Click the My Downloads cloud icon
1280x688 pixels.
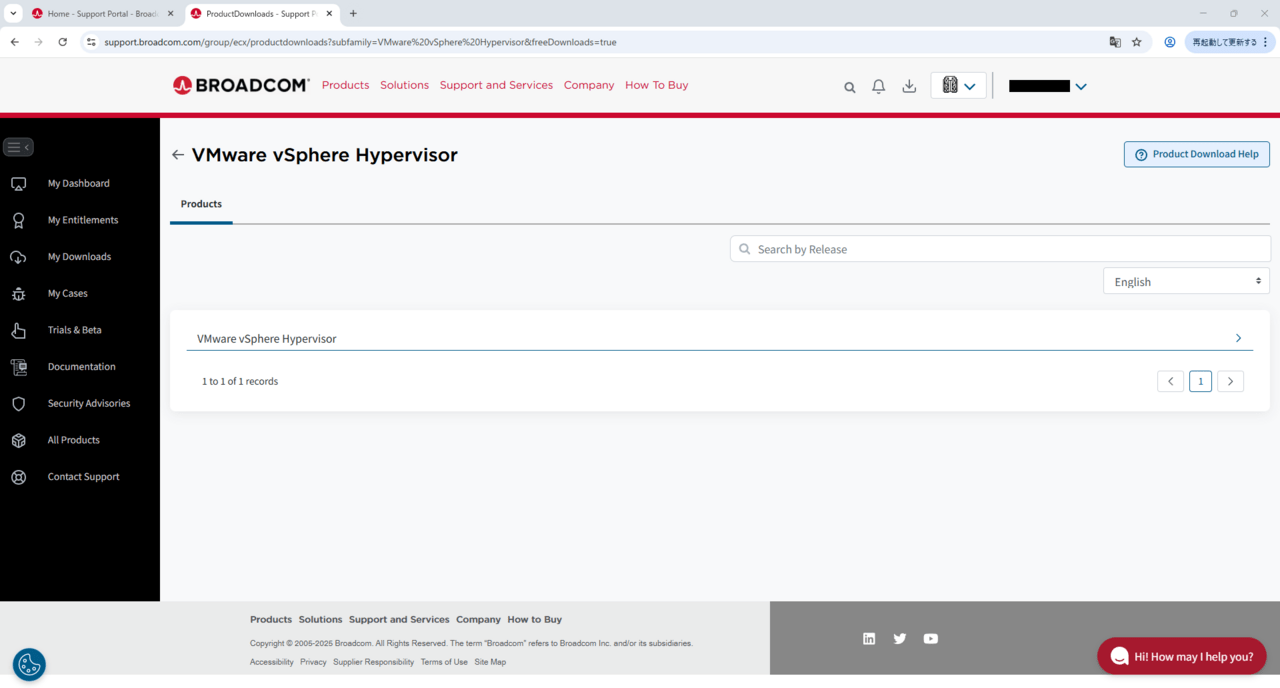point(18,257)
